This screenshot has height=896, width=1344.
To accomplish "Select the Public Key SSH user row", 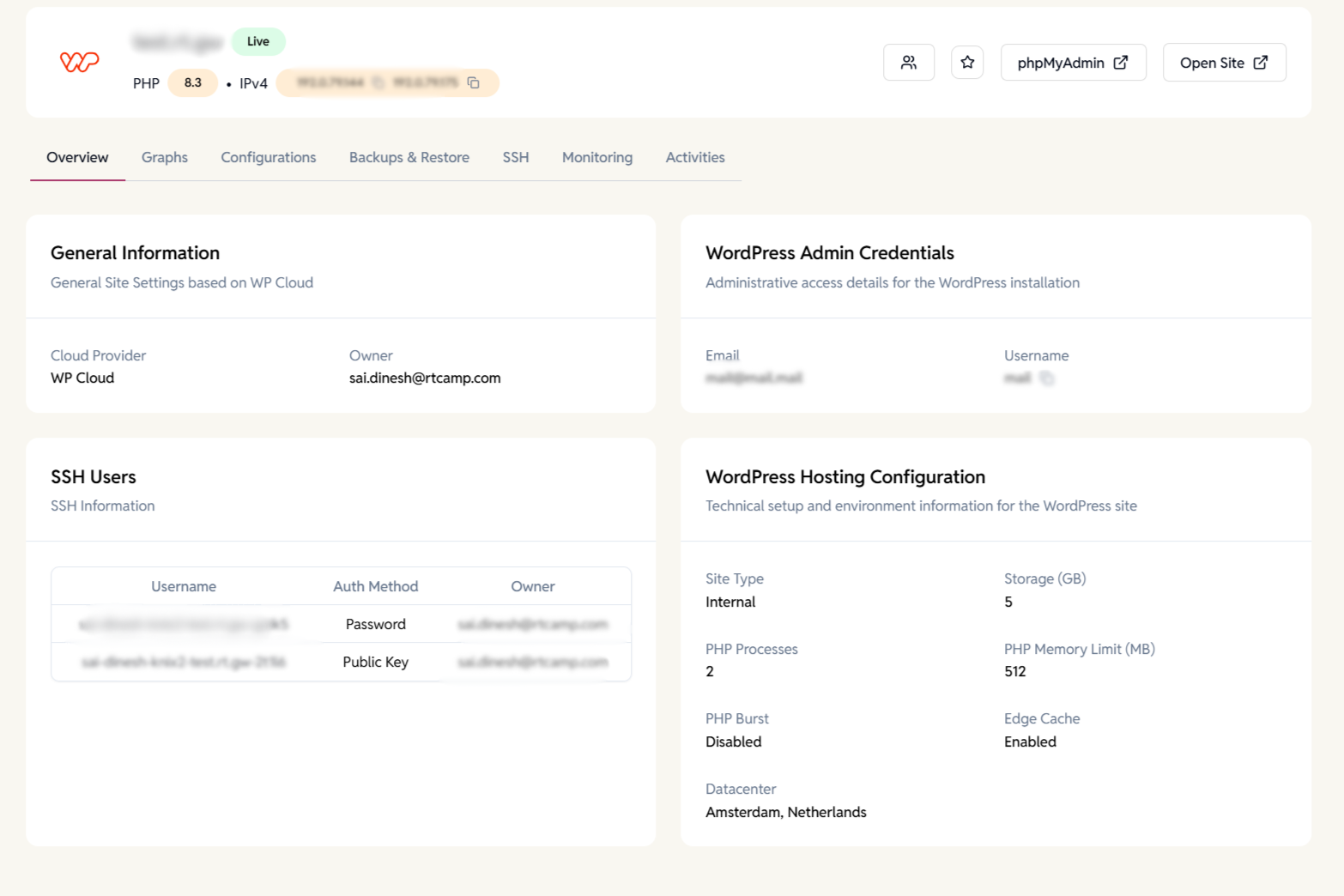I will tap(341, 662).
